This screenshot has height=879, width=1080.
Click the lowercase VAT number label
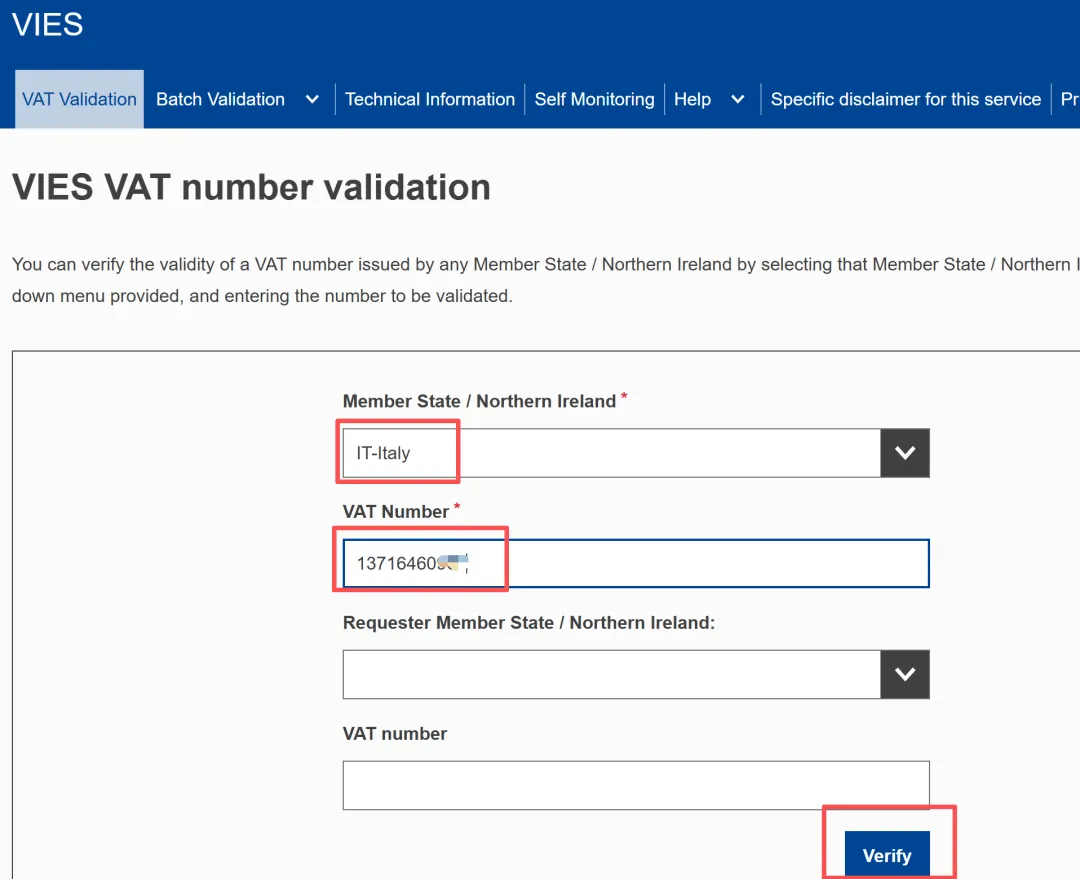click(394, 733)
